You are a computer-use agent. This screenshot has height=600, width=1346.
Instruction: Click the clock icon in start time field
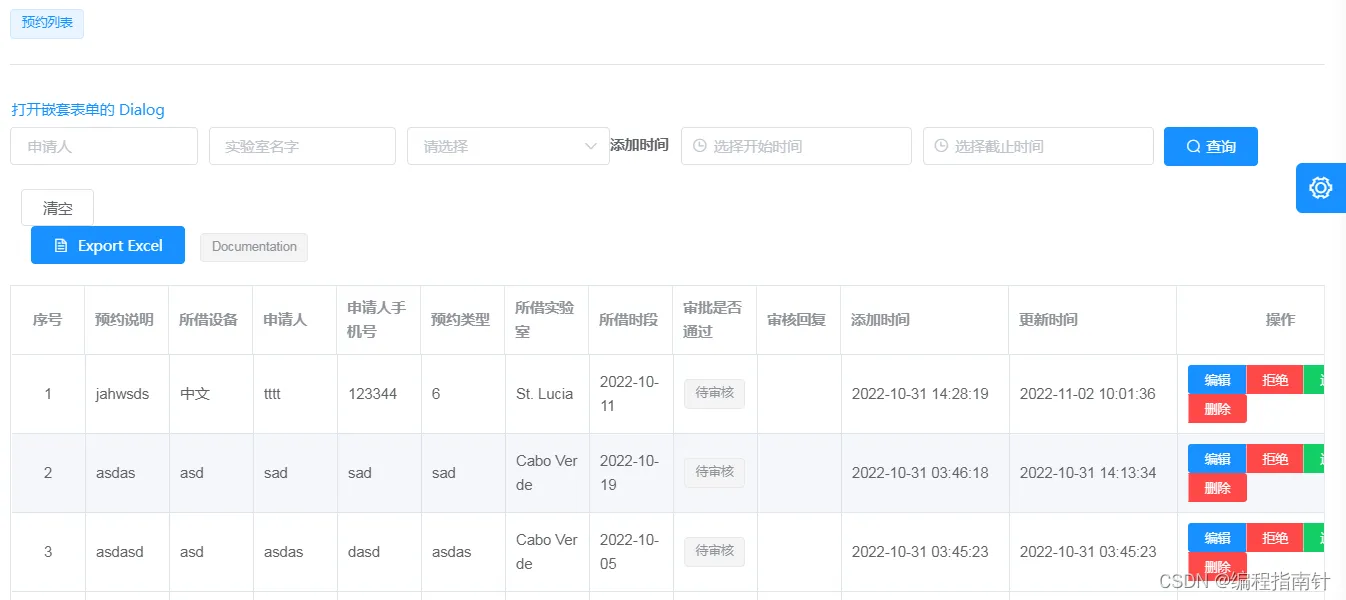tap(700, 146)
